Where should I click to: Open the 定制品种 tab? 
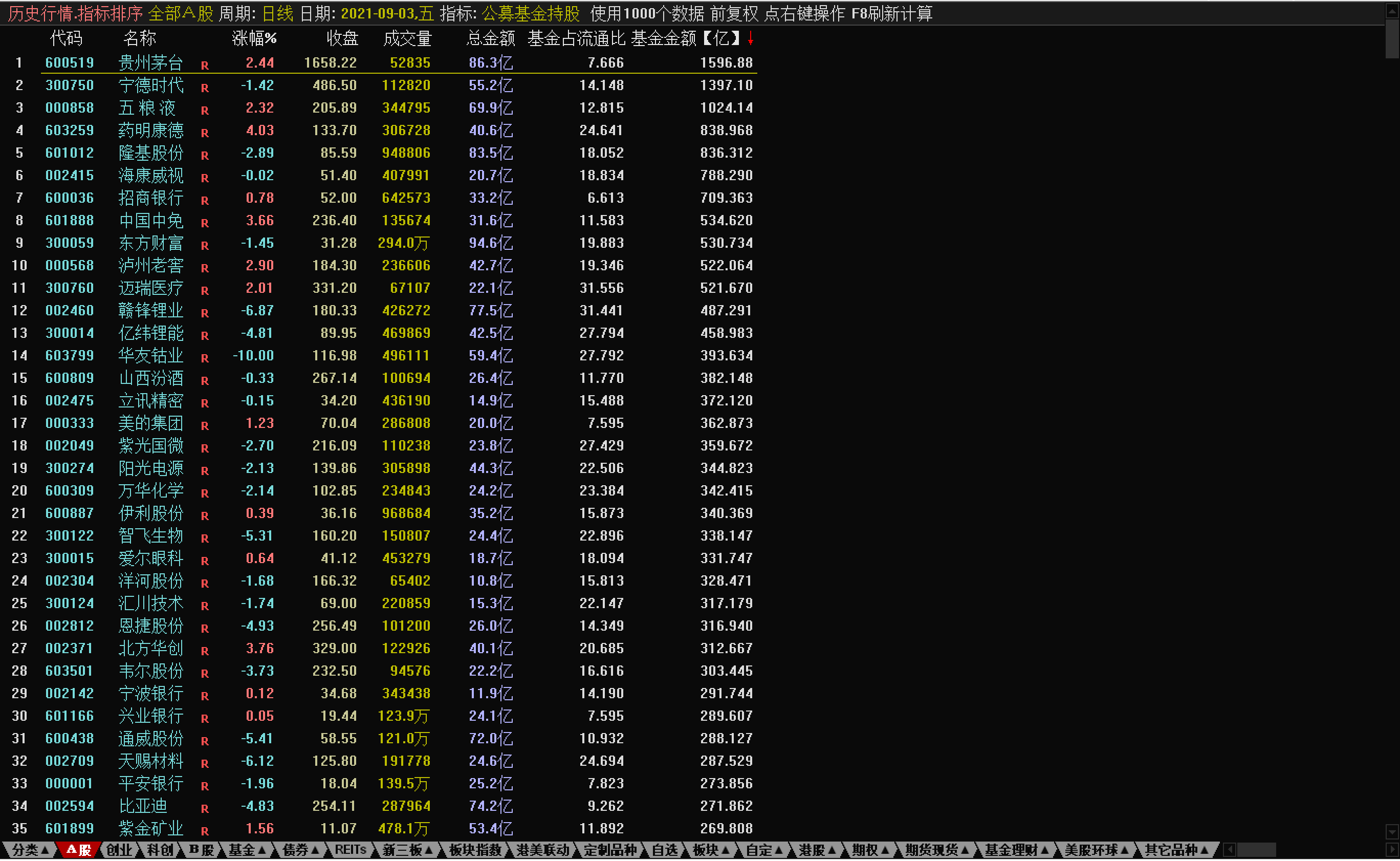tap(610, 850)
